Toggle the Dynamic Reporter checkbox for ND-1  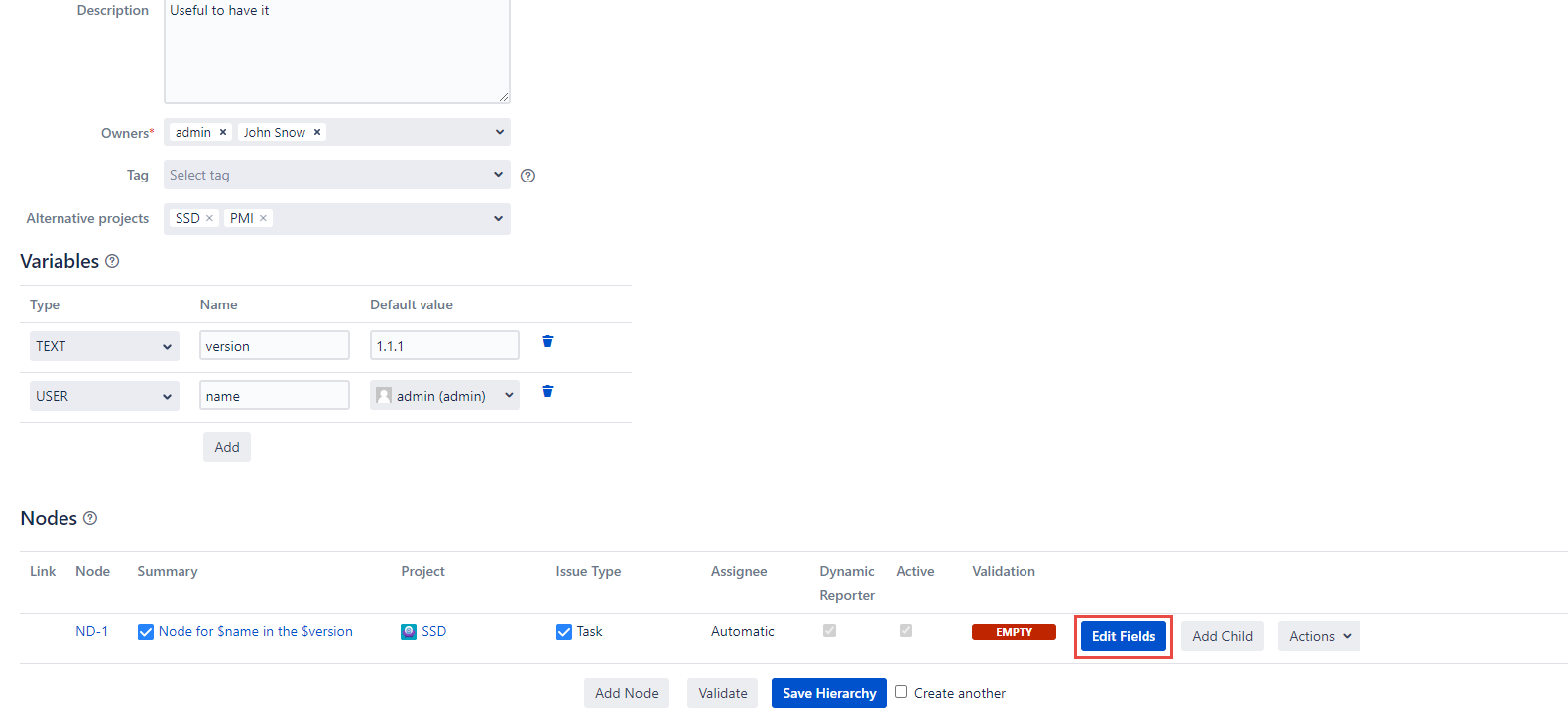click(830, 631)
